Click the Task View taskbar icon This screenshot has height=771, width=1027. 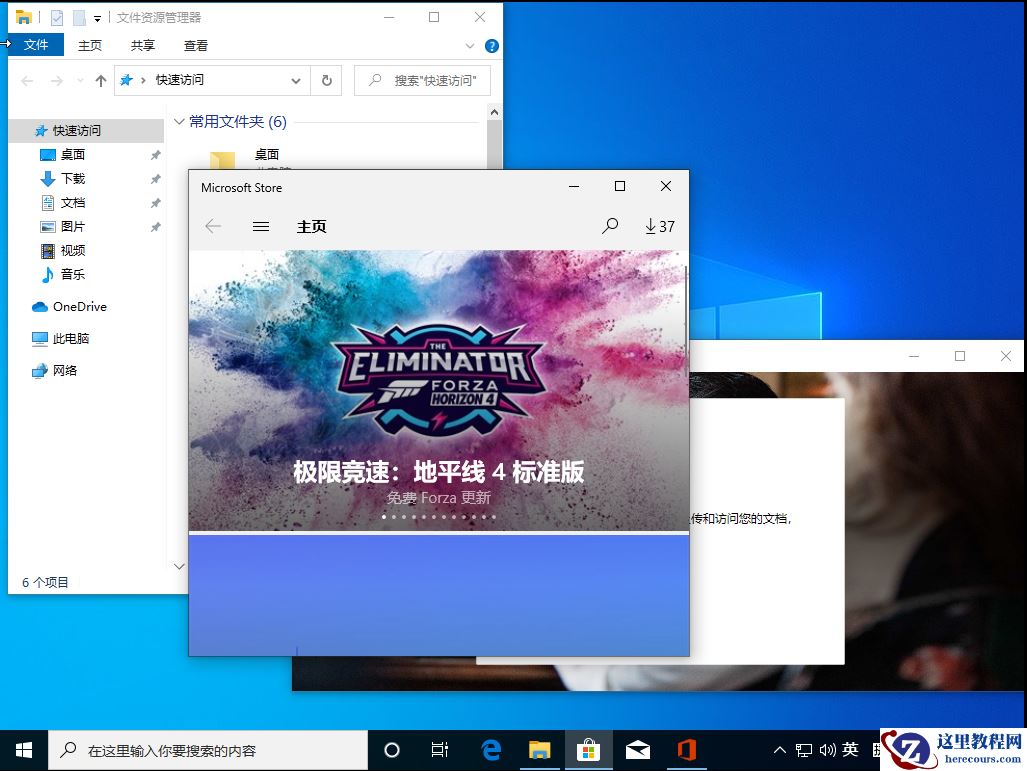pos(440,749)
